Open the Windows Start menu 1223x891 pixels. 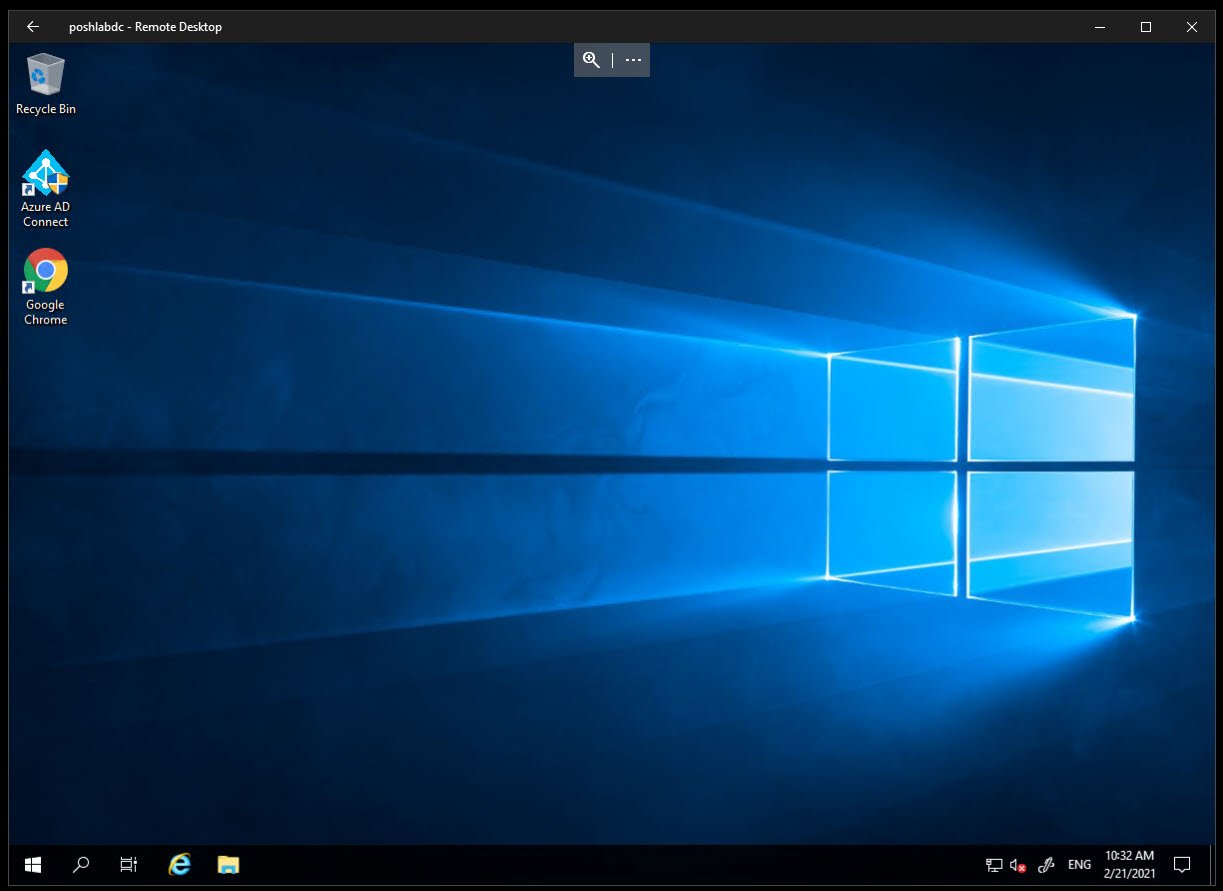coord(33,864)
